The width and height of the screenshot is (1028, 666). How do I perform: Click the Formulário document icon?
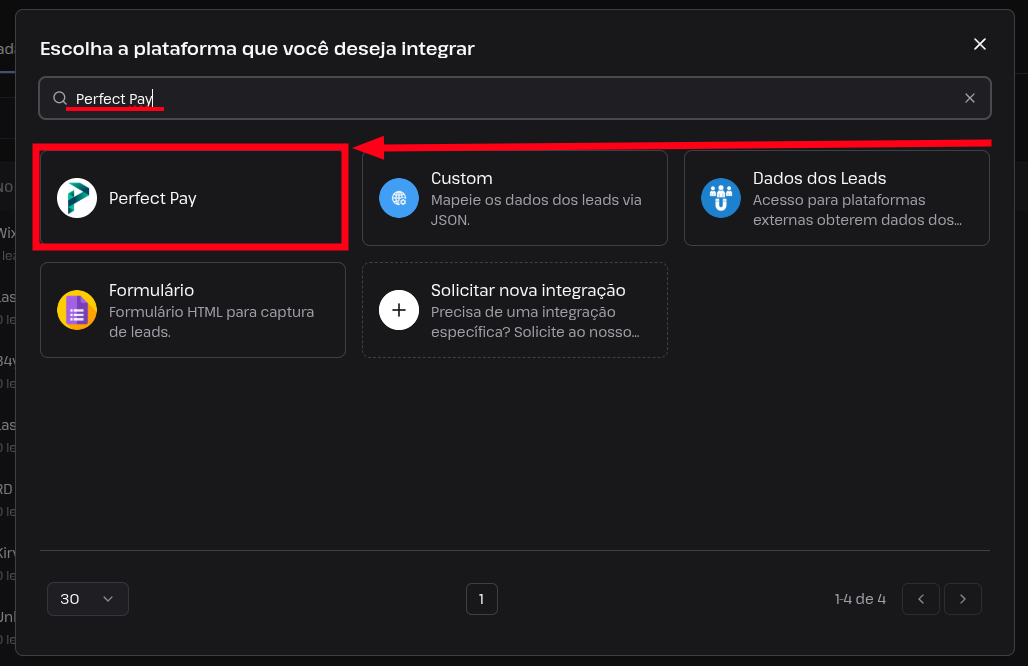[x=77, y=310]
